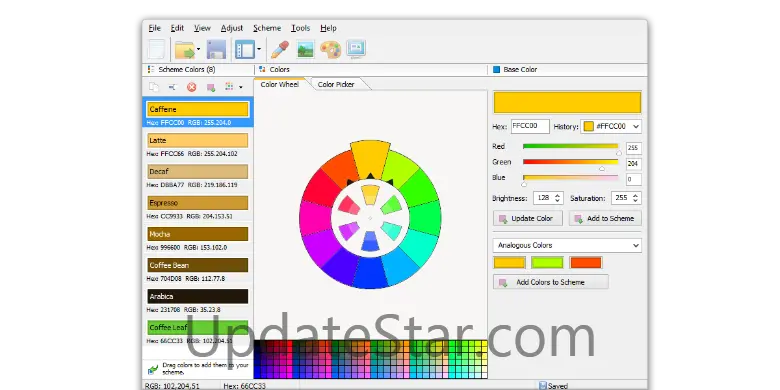The width and height of the screenshot is (780, 390).
Task: Click the Save floppy disk icon
Action: point(216,50)
